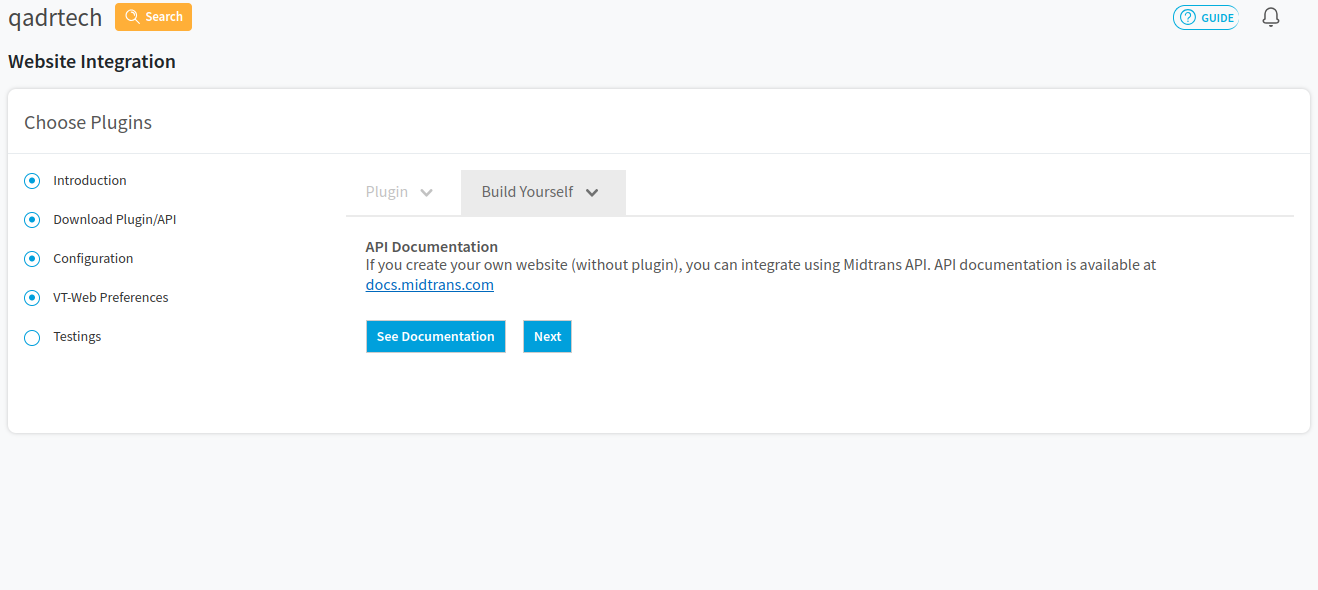The width and height of the screenshot is (1318, 590).
Task: Select the Download Plugin/API radio circle
Action: pyautogui.click(x=32, y=220)
